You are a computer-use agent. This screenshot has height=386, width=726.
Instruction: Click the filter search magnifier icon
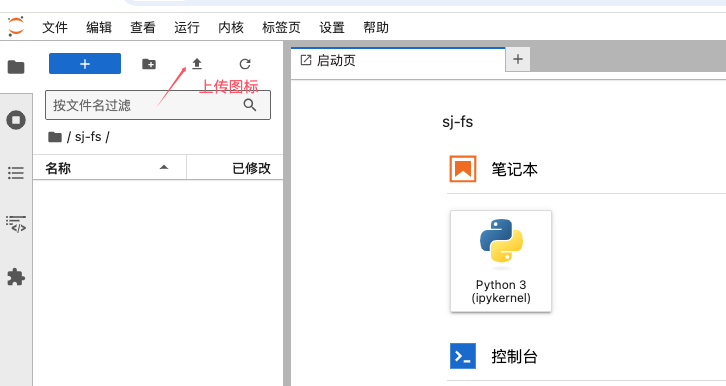tap(250, 105)
